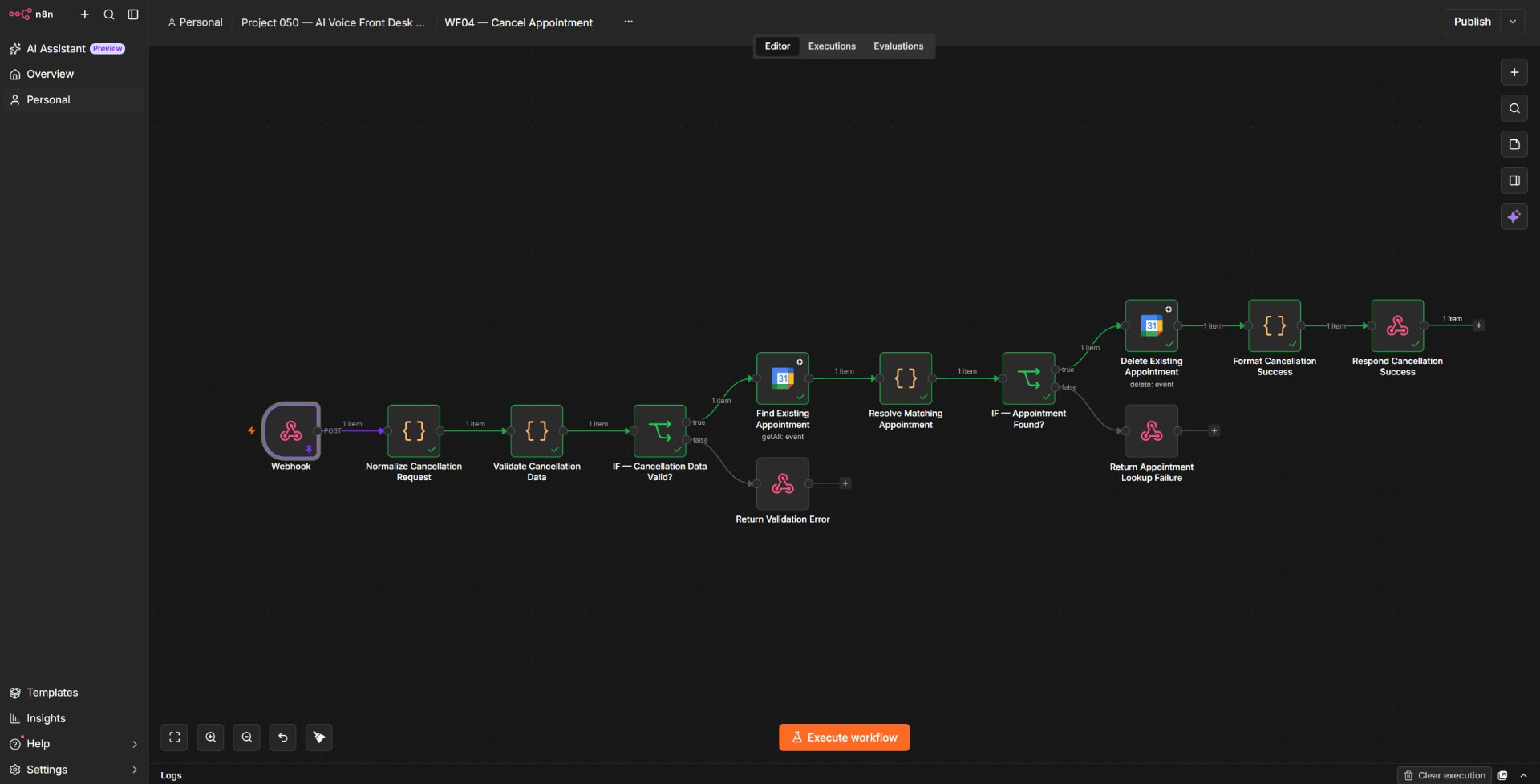Open the Respond Cancellation Success node
This screenshot has height=784, width=1540.
(1398, 325)
